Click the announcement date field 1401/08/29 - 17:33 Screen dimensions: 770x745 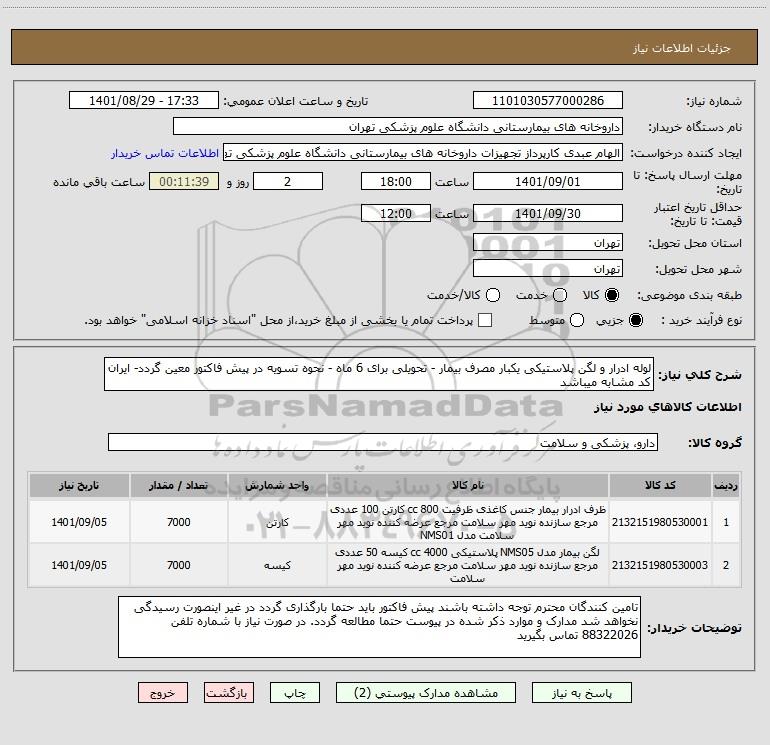pos(144,100)
